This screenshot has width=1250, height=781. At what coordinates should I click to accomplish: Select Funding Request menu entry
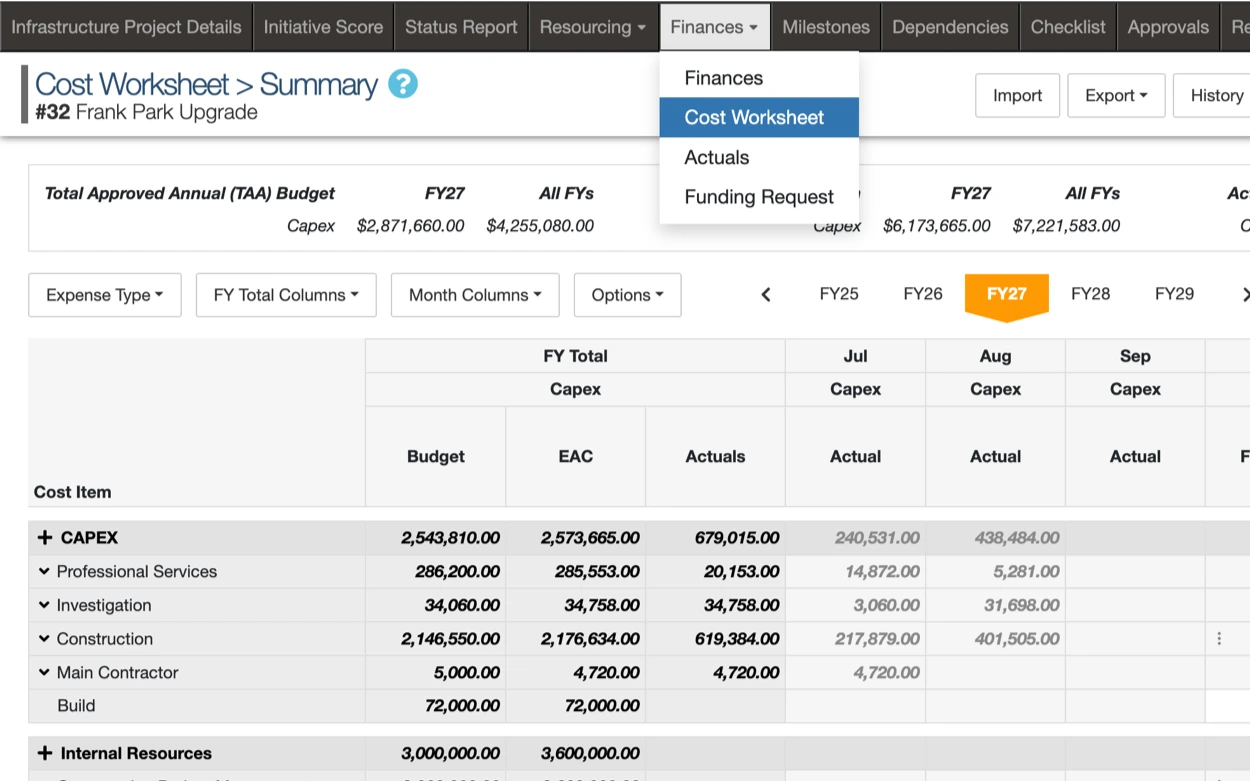(x=759, y=197)
